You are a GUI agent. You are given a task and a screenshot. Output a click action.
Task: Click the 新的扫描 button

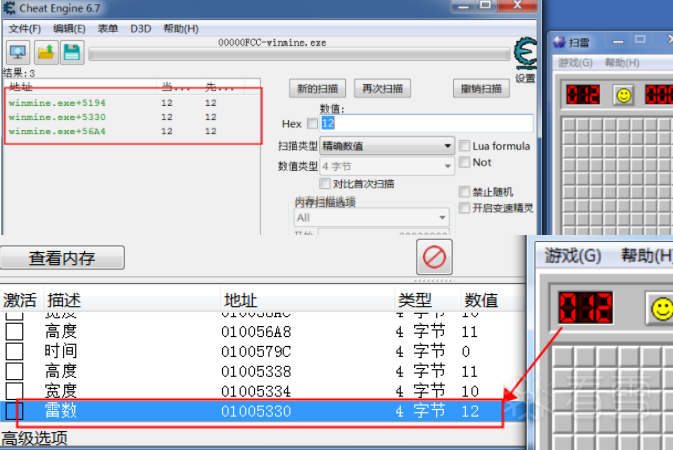[318, 89]
